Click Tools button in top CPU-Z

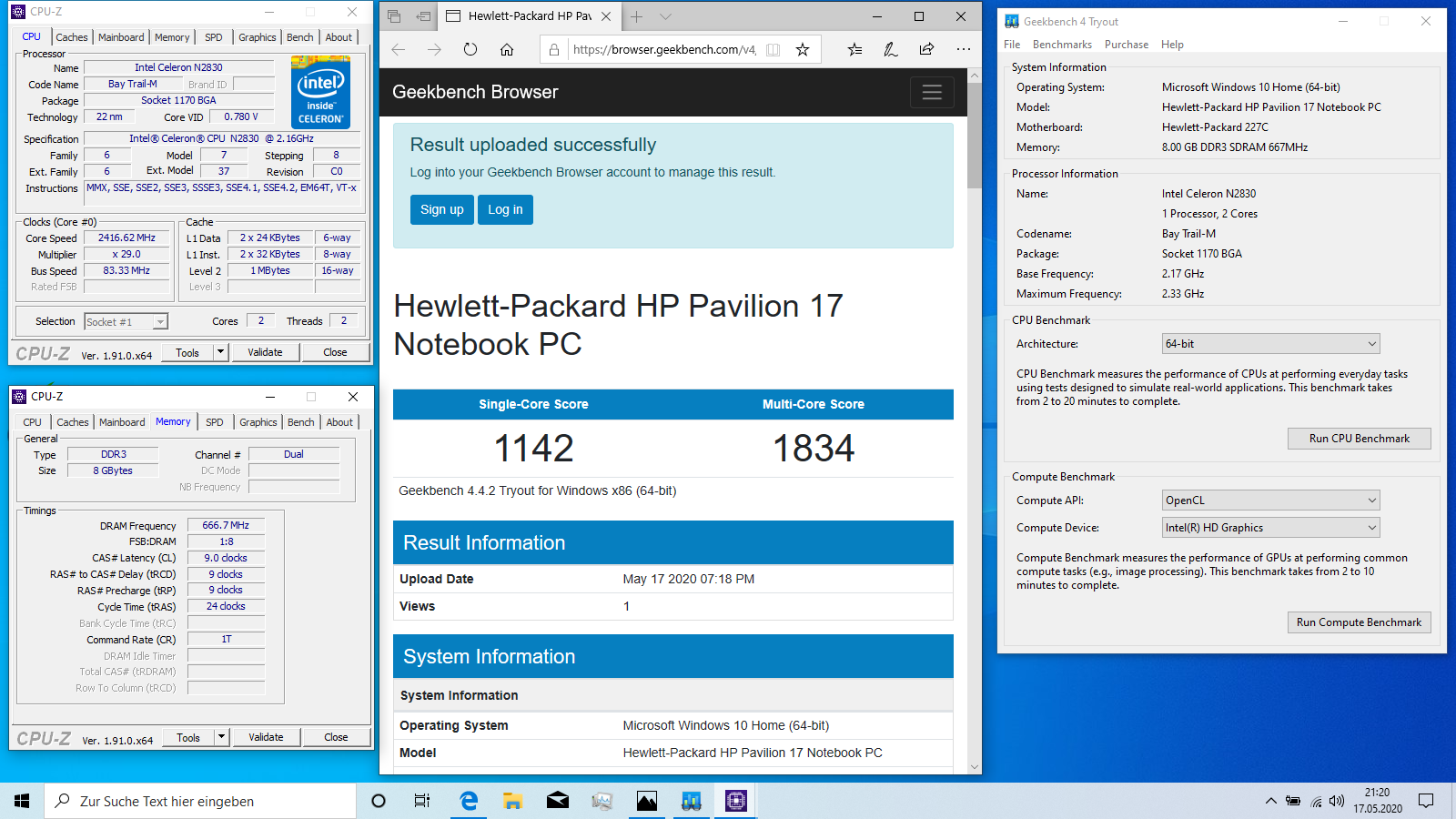187,352
